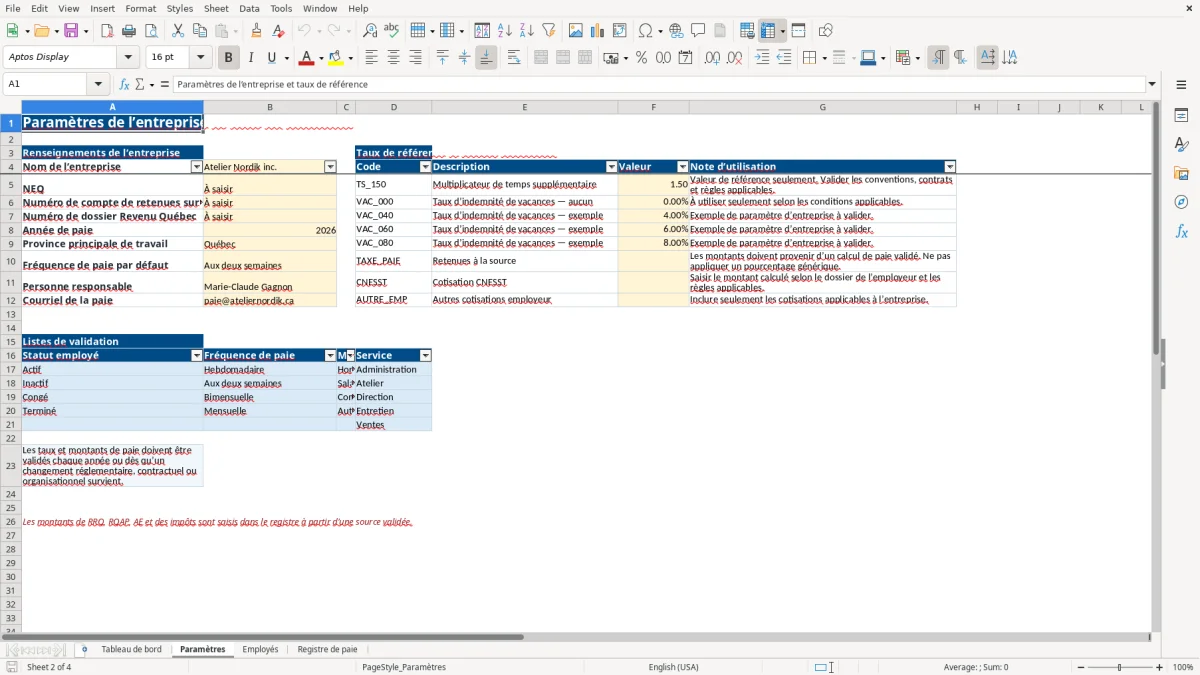Click the Save document icon
The width and height of the screenshot is (1200, 675).
pyautogui.click(x=71, y=31)
